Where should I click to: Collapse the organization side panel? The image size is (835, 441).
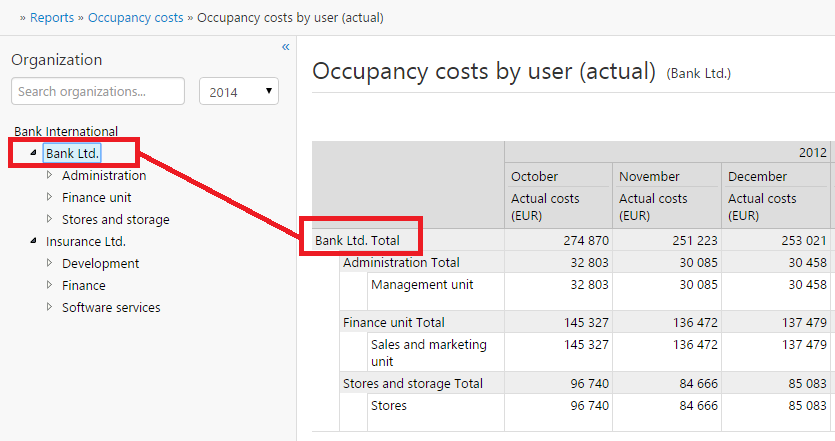point(285,47)
